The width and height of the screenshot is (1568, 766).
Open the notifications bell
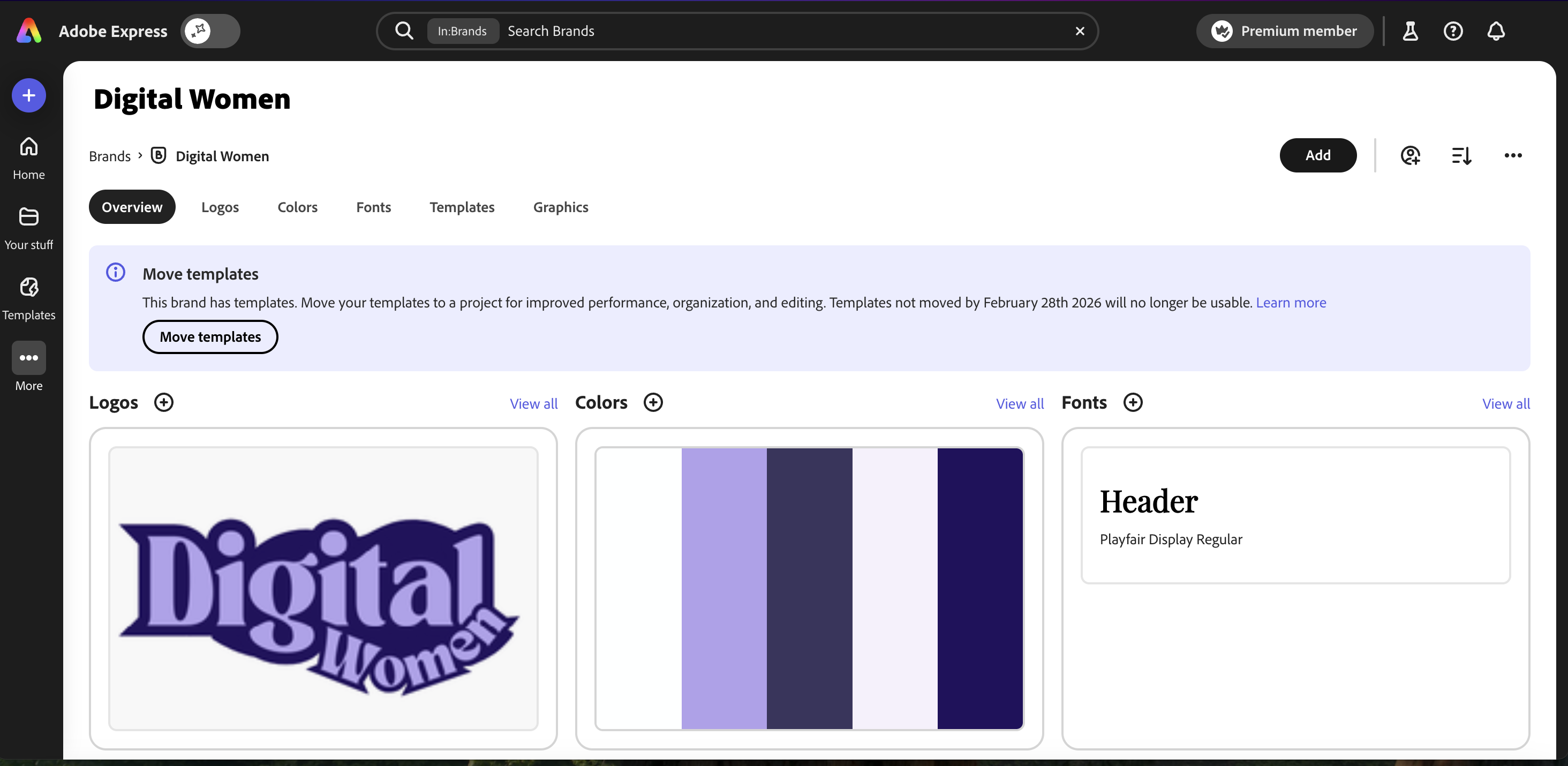[1496, 31]
